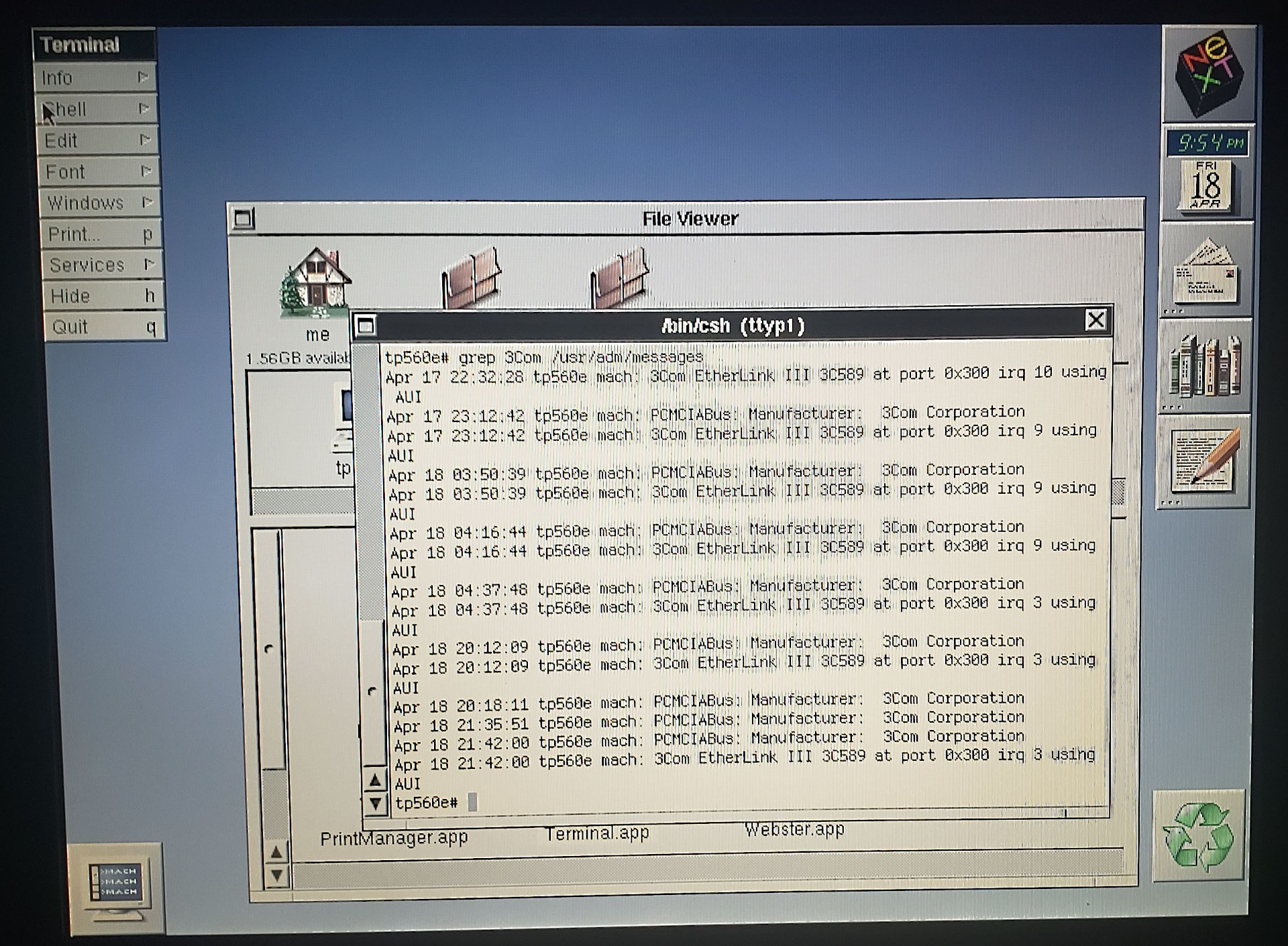Screen dimensions: 1288x946
Task: Miniaturize the /bin/csh terminal window
Action: 366,325
